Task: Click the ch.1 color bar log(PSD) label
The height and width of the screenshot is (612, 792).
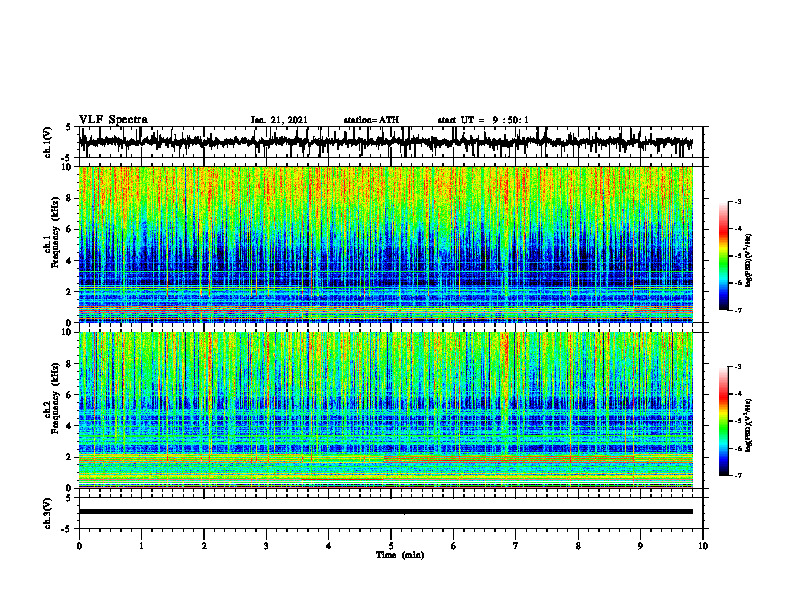Action: point(749,261)
